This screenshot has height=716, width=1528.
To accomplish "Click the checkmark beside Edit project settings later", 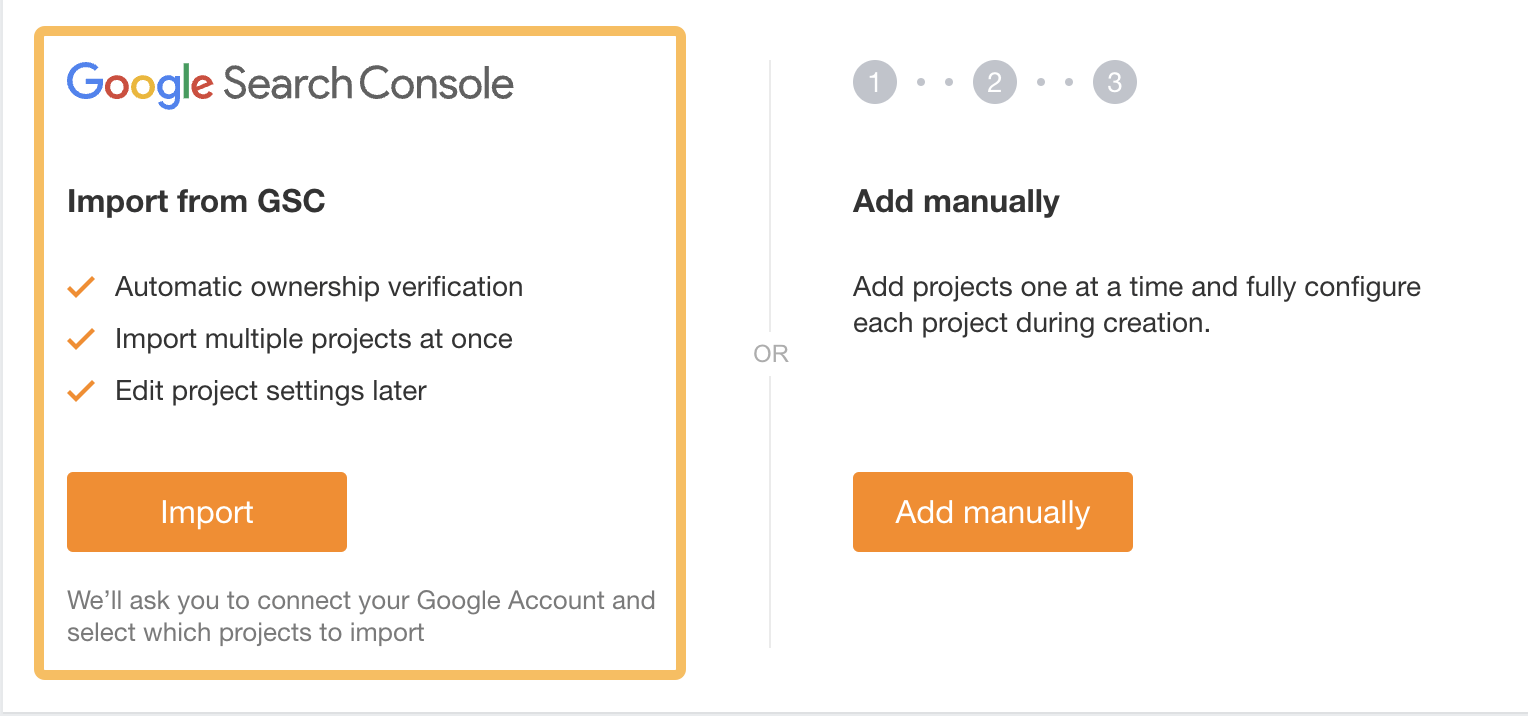I will tap(80, 391).
